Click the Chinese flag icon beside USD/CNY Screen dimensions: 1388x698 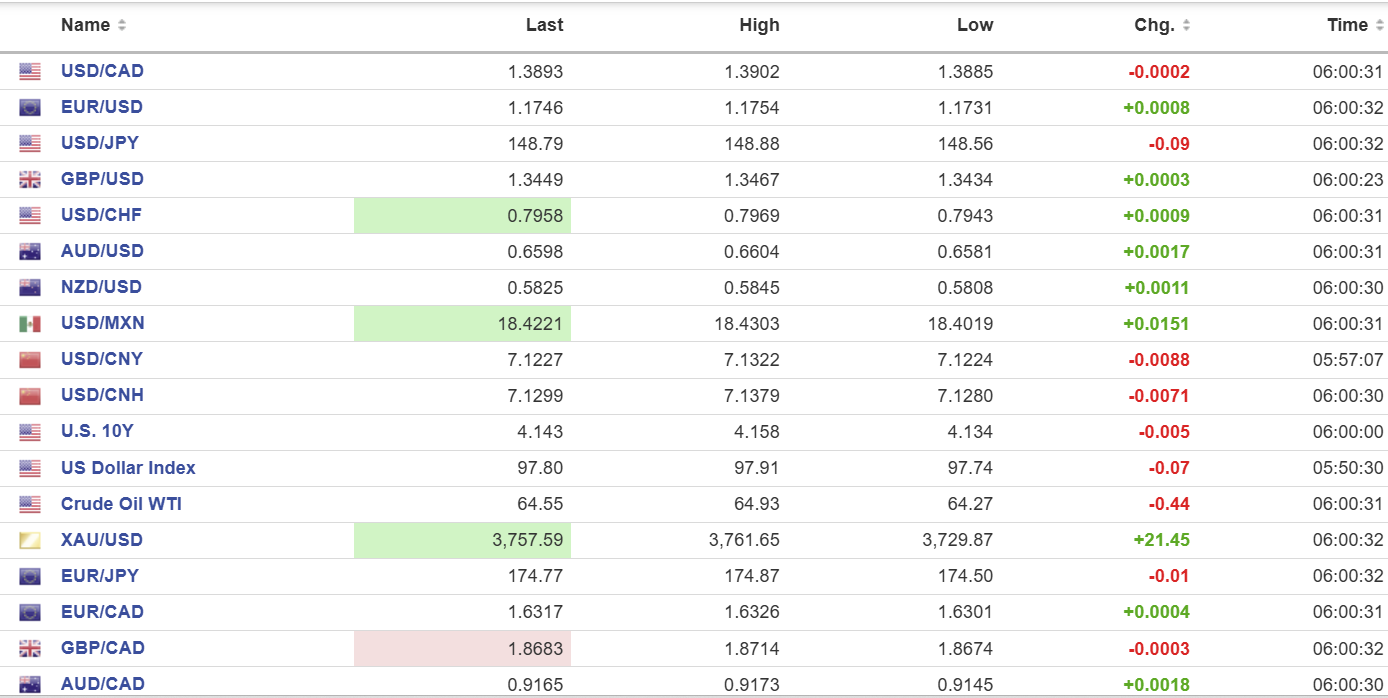(x=30, y=360)
